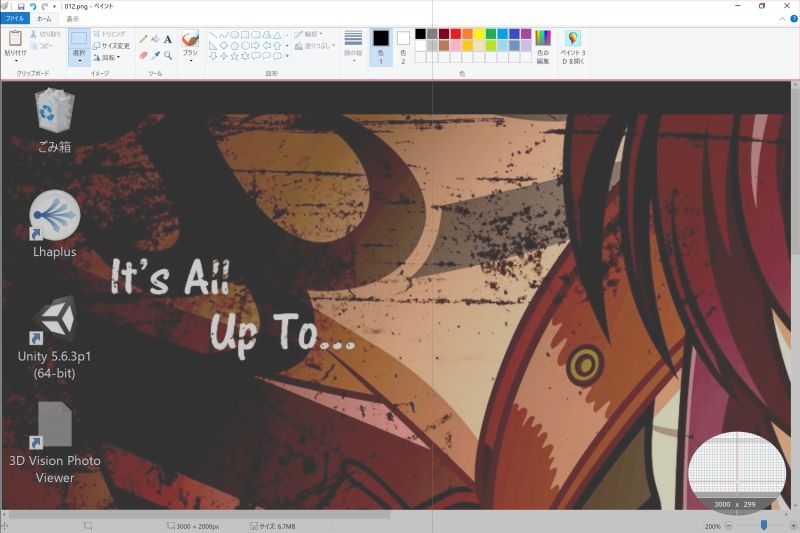This screenshot has height=533, width=800.
Task: Choose the rounded rectangle shape
Action: tap(256, 35)
